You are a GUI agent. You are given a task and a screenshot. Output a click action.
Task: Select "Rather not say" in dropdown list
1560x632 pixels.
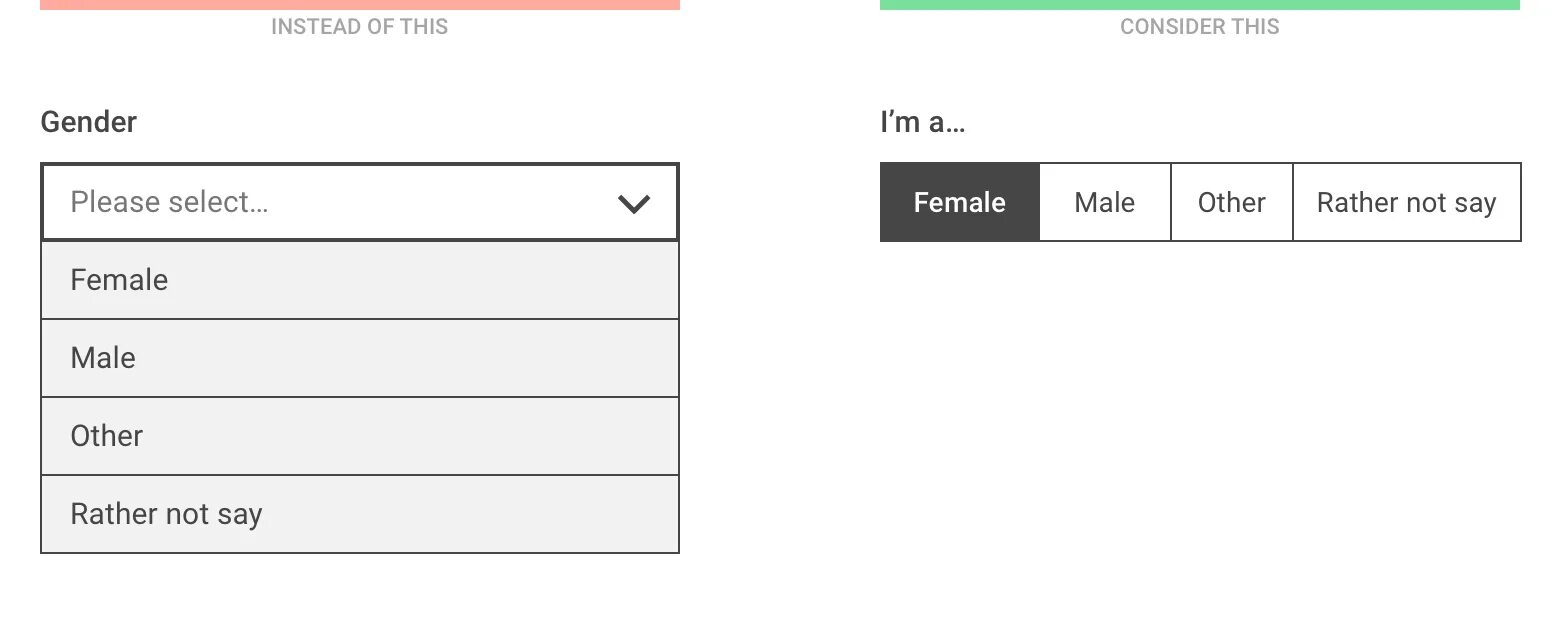coord(359,514)
